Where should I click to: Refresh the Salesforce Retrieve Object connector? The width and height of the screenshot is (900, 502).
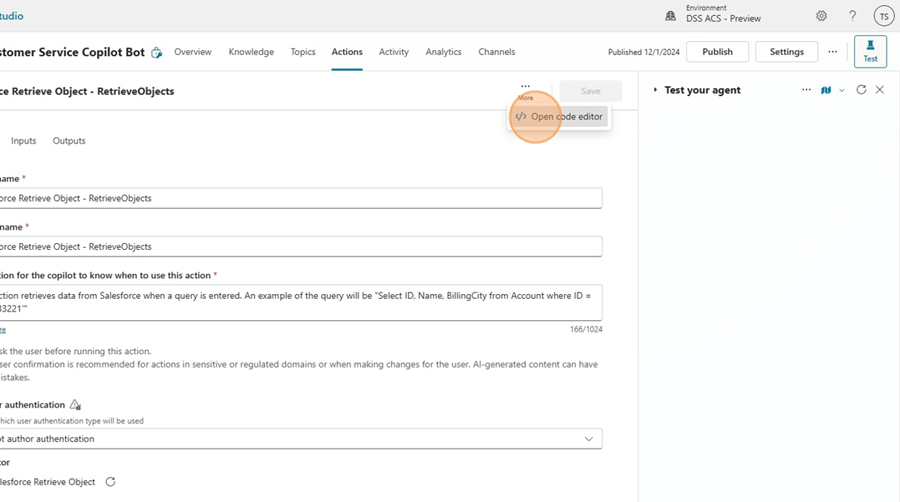[111, 482]
